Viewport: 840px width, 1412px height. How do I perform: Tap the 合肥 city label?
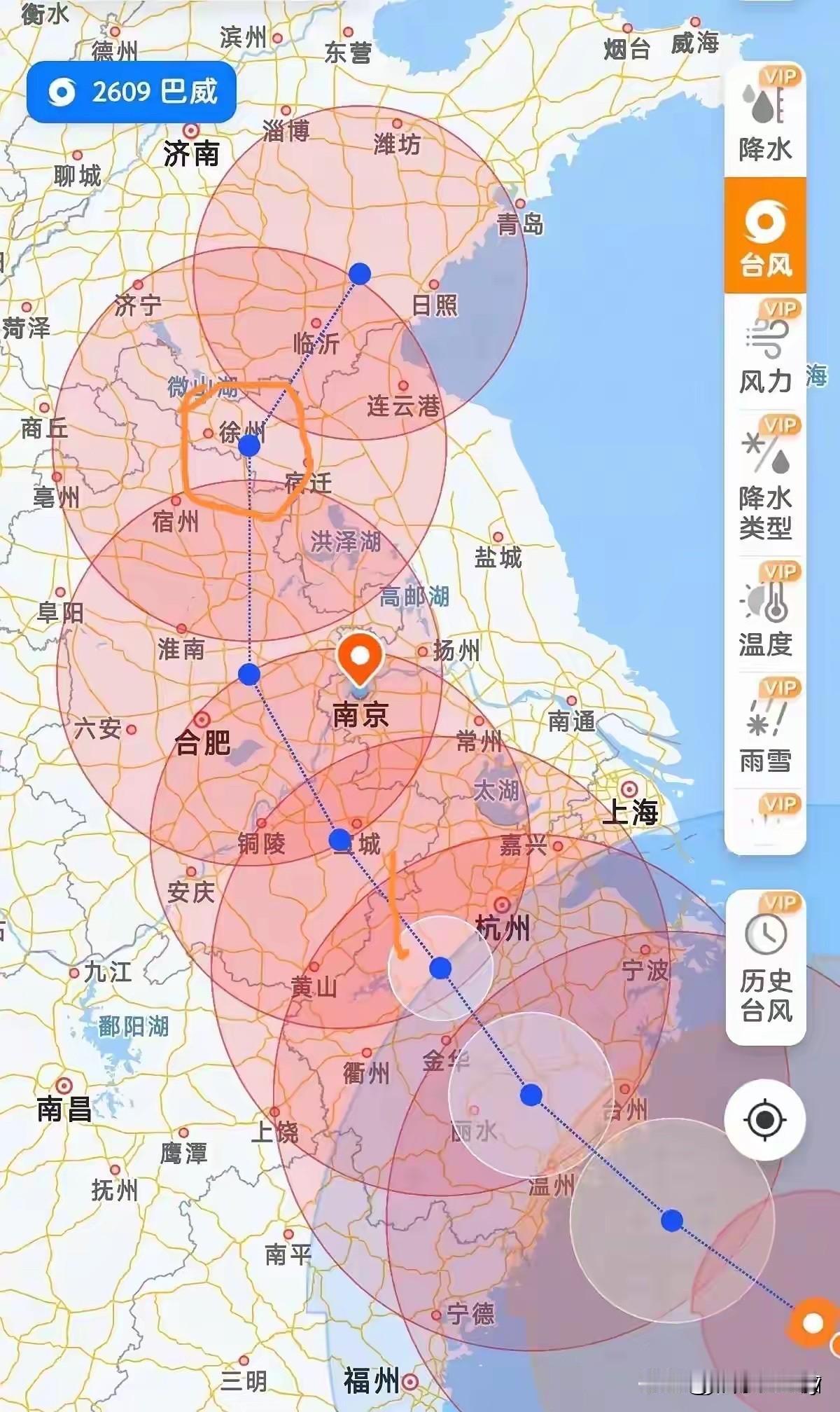click(203, 742)
